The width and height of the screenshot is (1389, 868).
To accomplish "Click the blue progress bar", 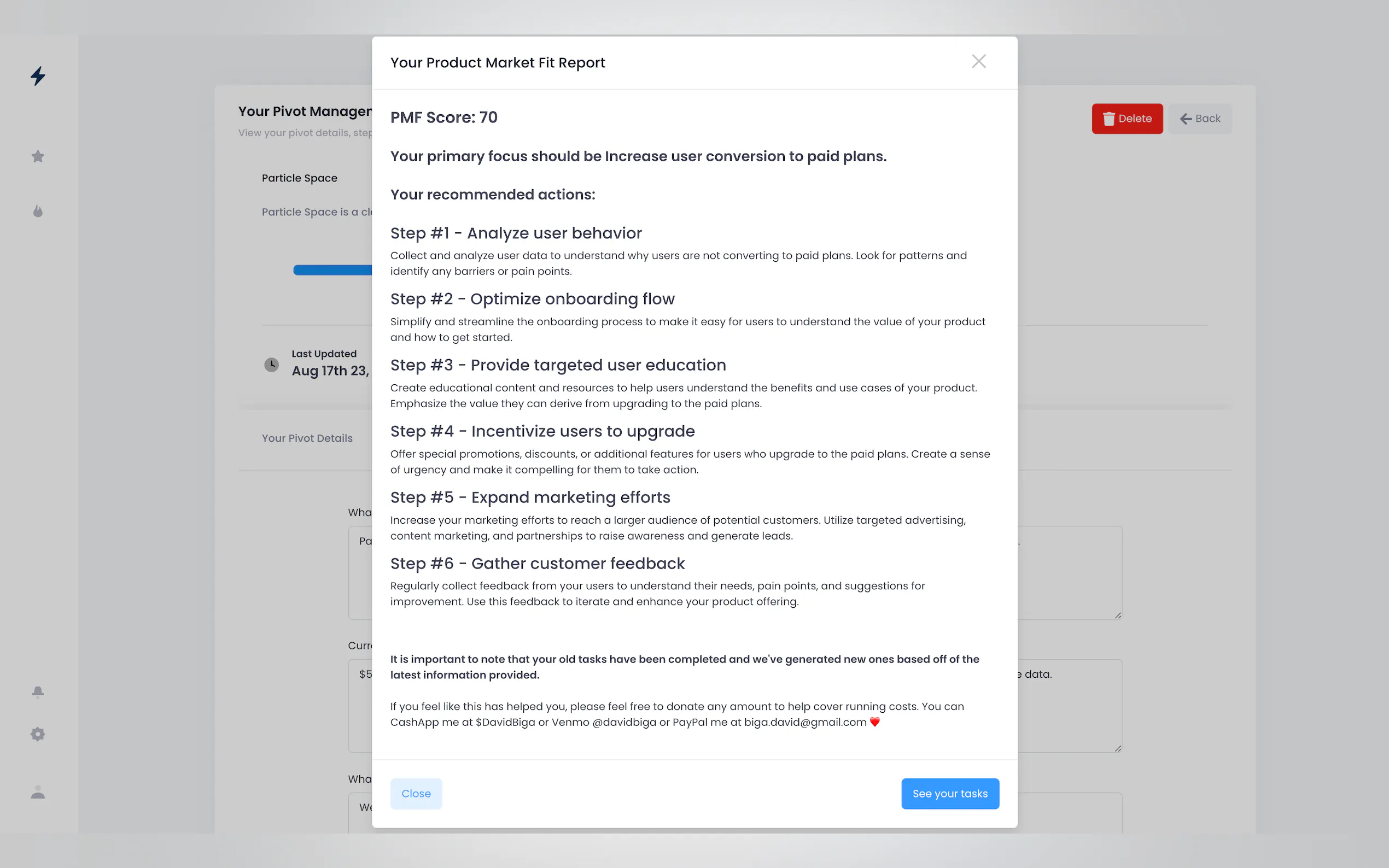I will tap(332, 271).
